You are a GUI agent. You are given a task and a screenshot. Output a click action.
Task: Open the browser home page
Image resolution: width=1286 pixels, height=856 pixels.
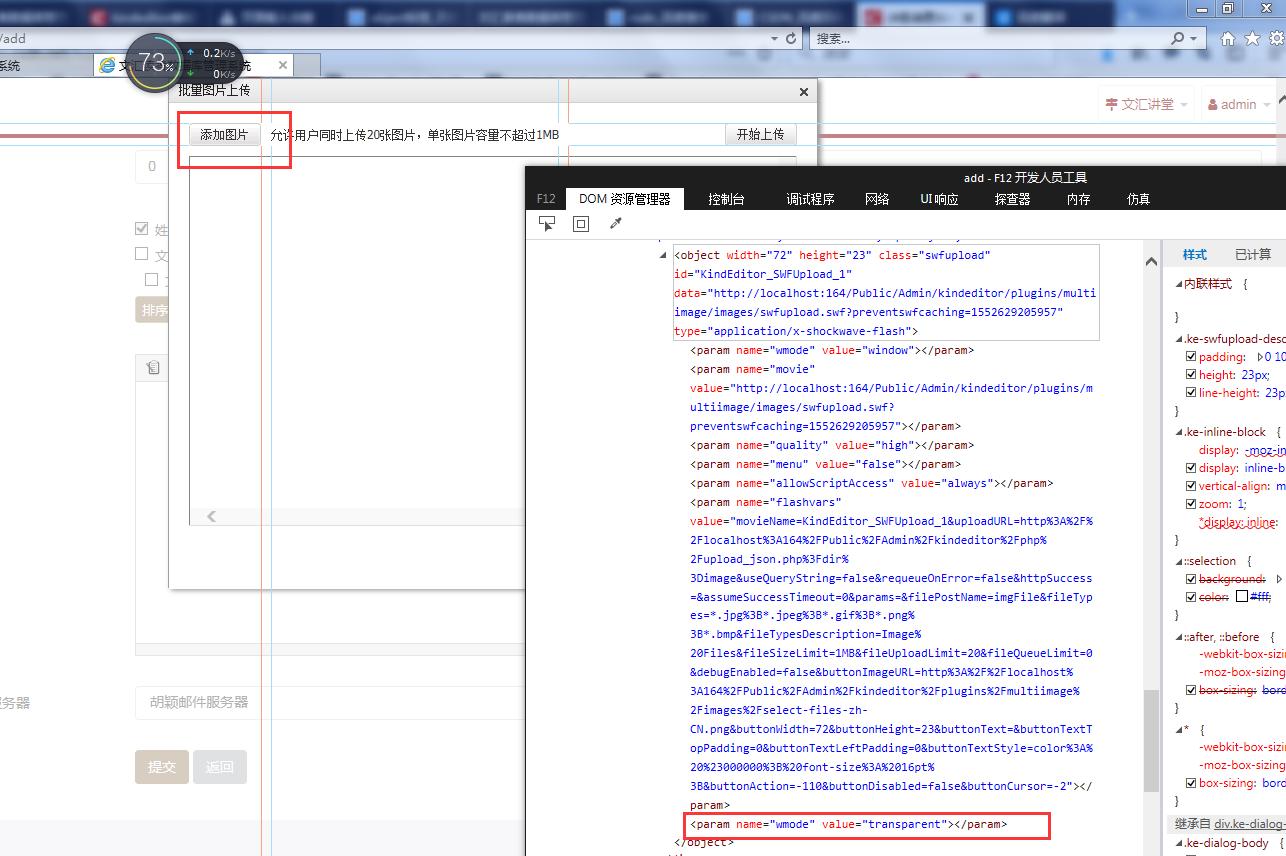(x=1228, y=38)
